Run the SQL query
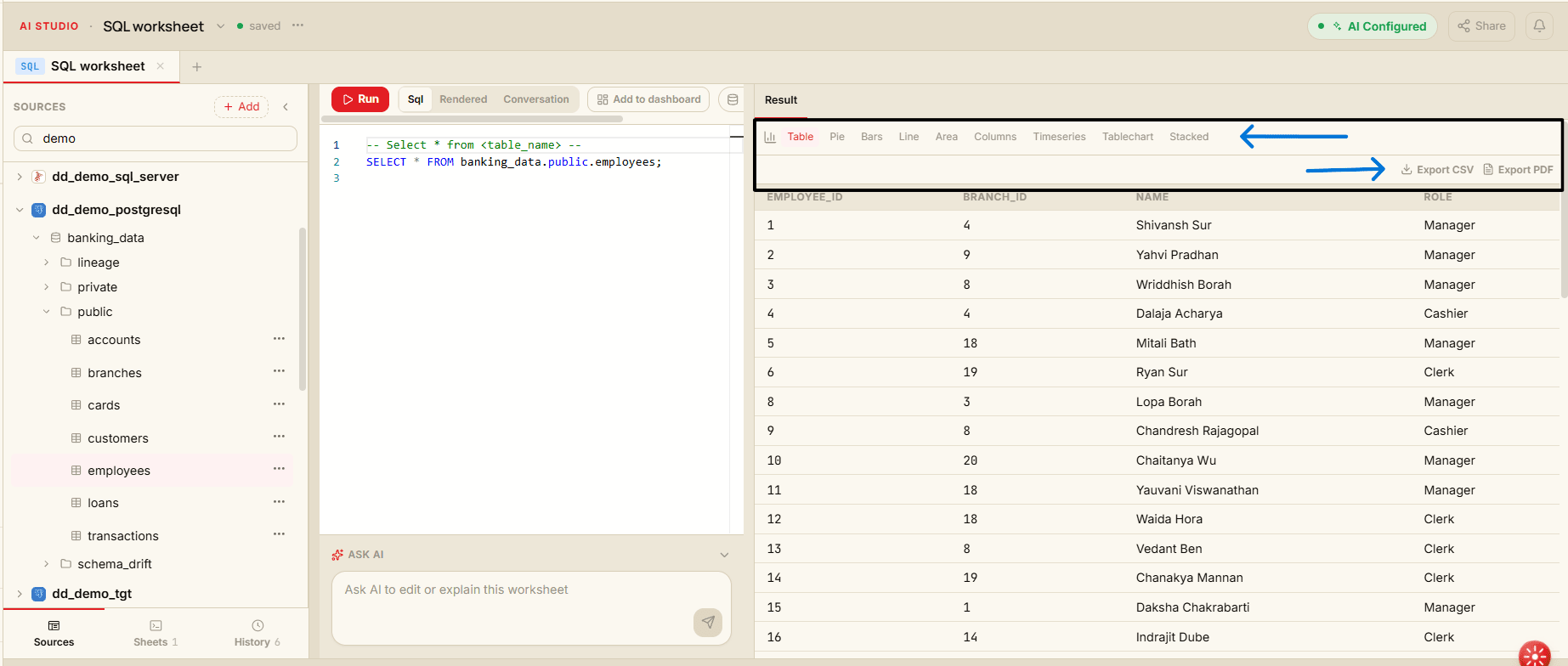The width and height of the screenshot is (1568, 666). point(360,99)
